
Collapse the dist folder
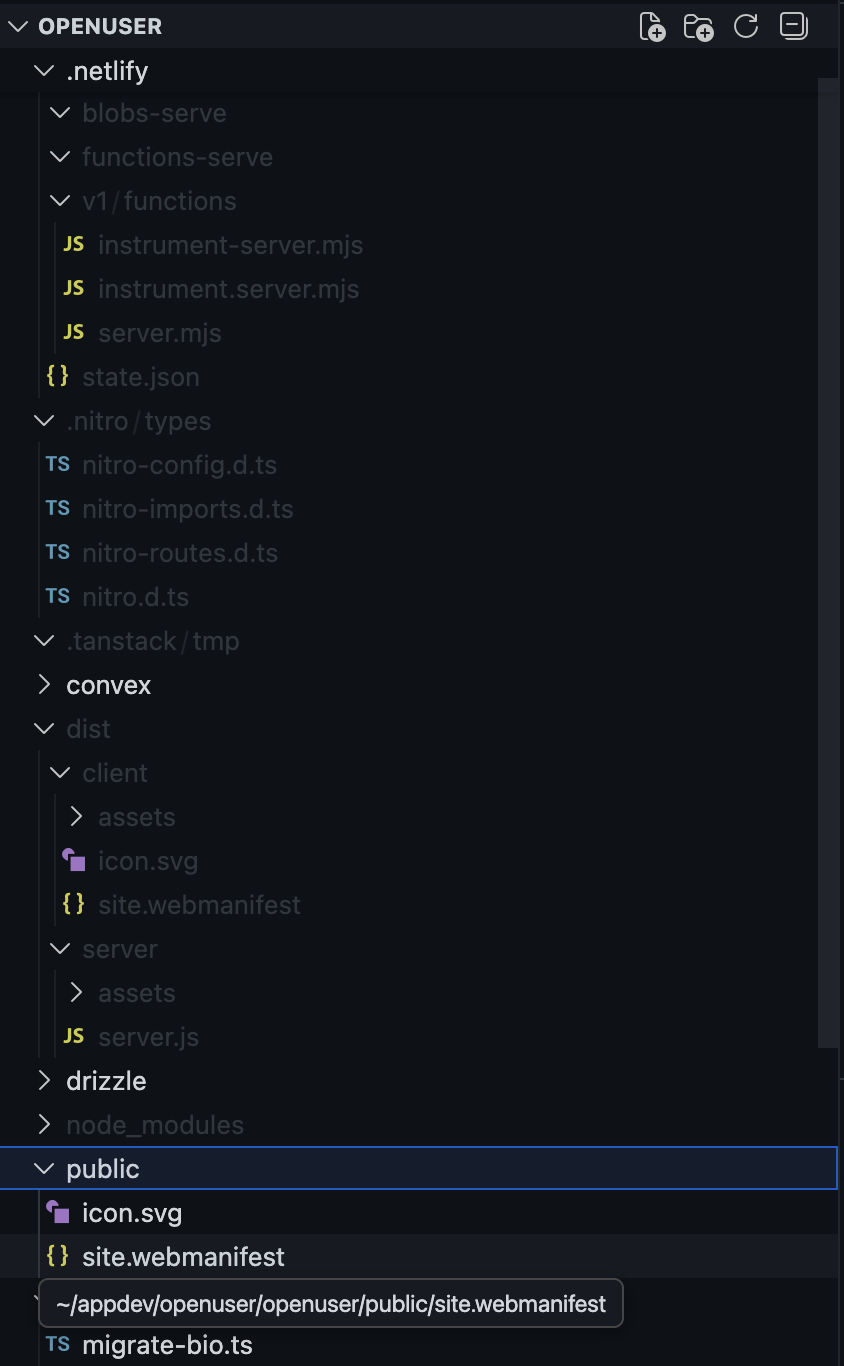tap(44, 729)
